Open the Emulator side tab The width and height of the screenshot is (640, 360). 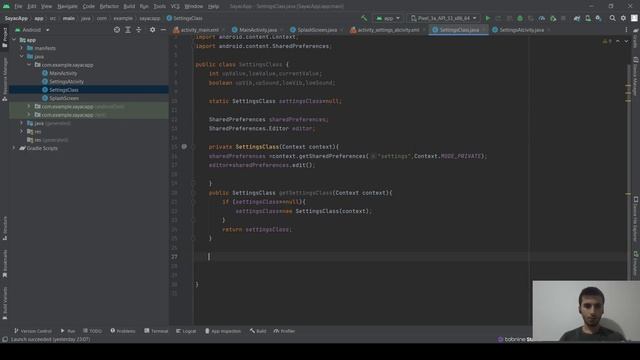tap(636, 264)
